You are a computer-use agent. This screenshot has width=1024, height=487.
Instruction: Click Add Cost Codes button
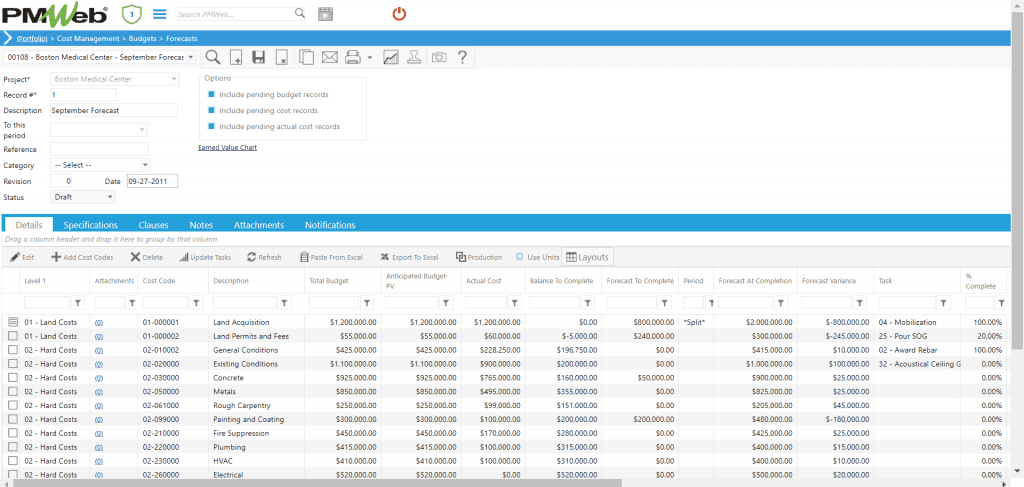coord(82,257)
